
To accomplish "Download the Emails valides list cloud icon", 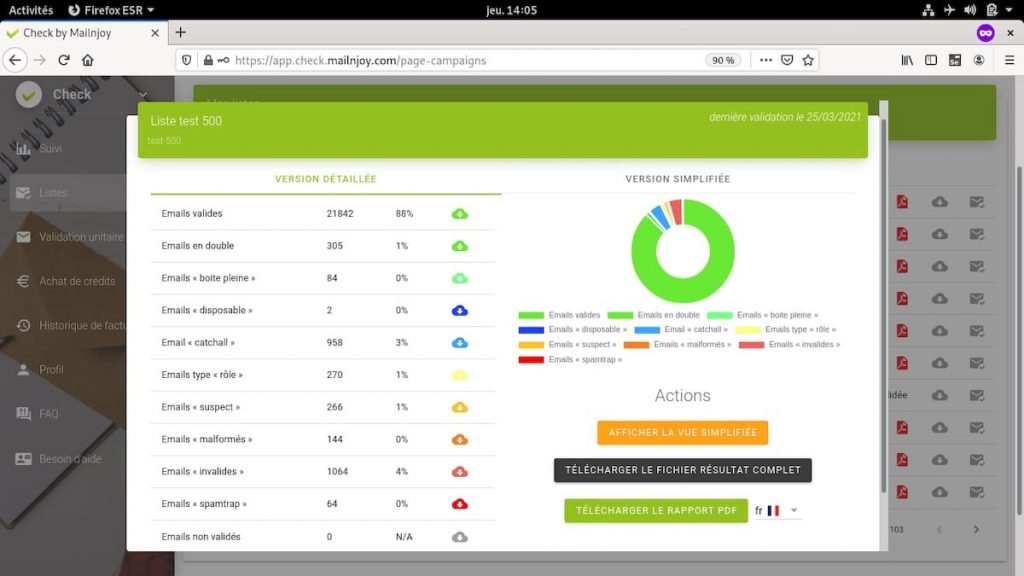I will [x=460, y=214].
